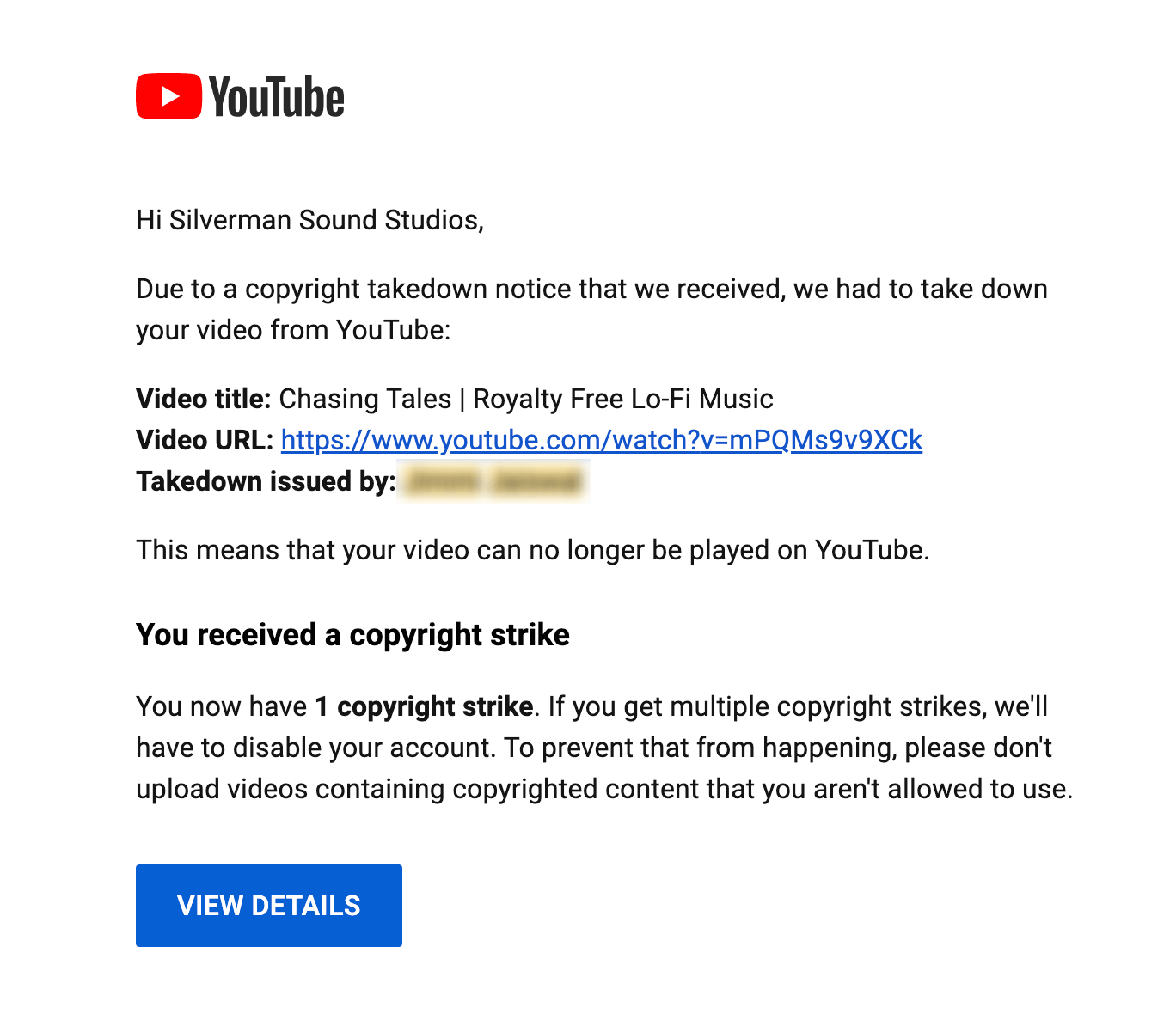Click the blurred takedown issuer name

coord(493,482)
